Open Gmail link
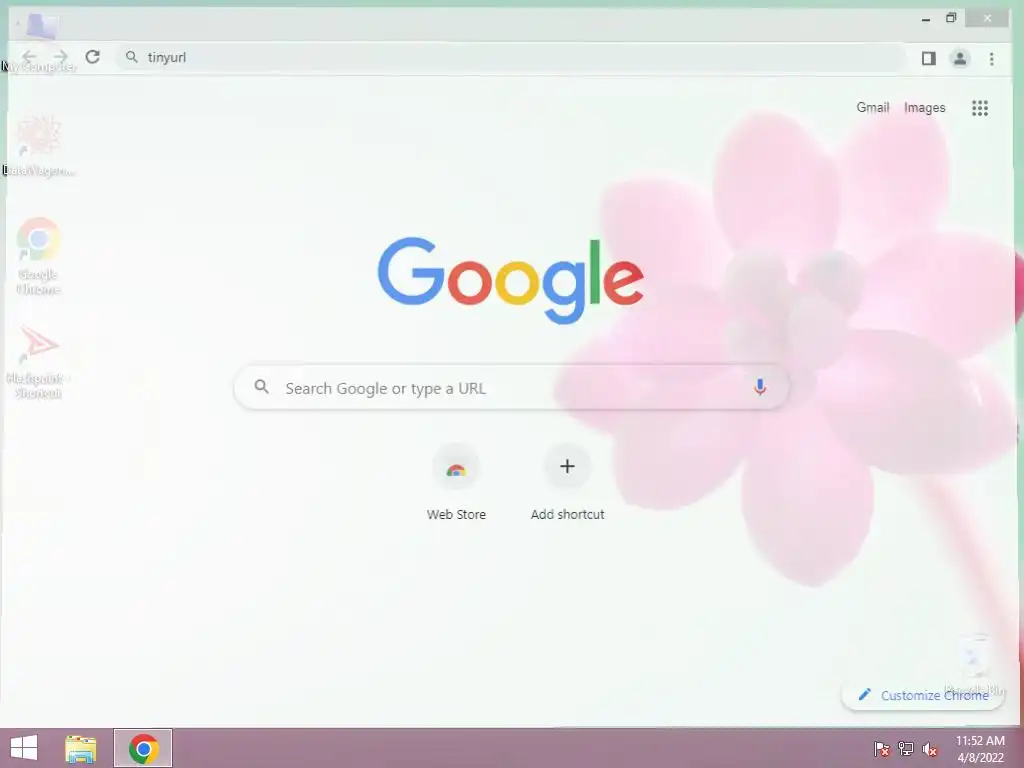The height and width of the screenshot is (768, 1024). click(872, 108)
